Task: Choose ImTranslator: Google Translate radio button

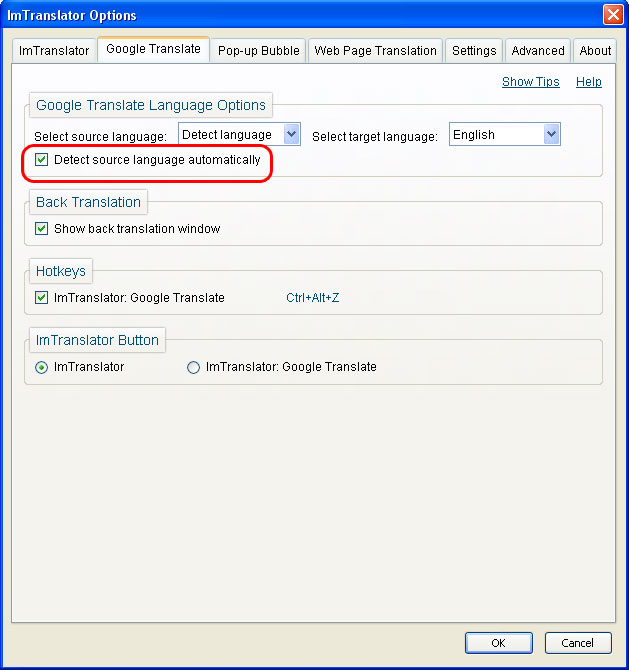Action: point(194,367)
